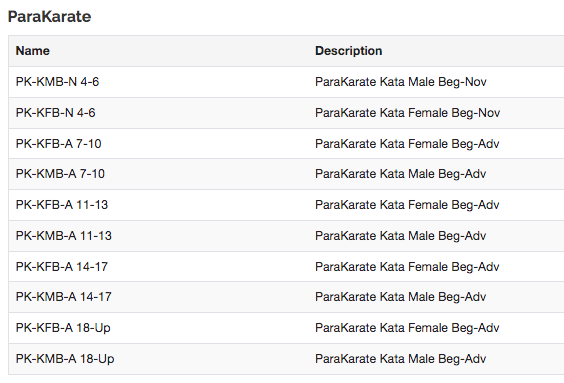Select the PK-KFB-A 7-10 row name
Image resolution: width=564 pixels, height=383 pixels.
58,143
